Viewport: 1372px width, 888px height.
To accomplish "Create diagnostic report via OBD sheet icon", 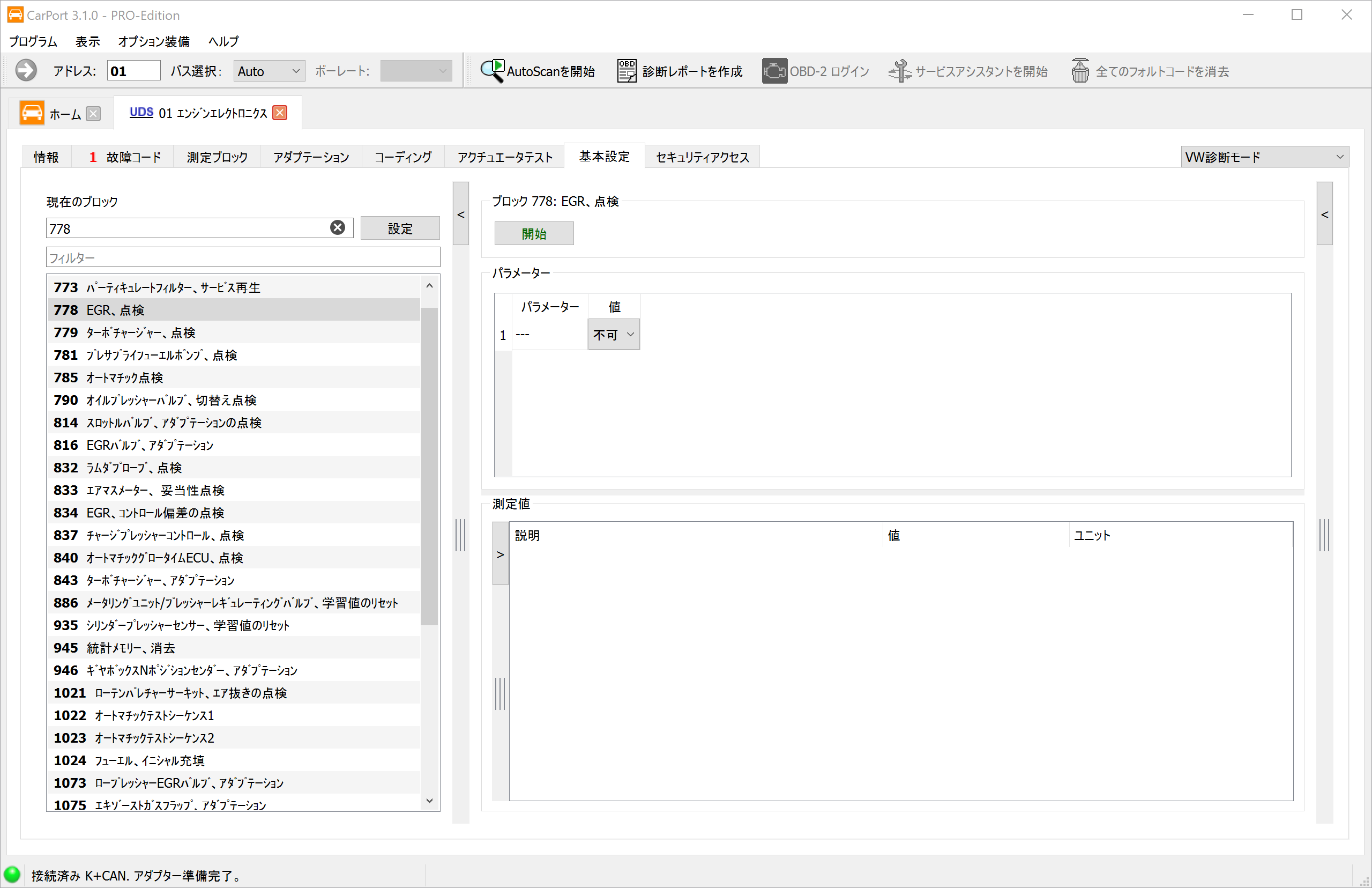I will click(x=627, y=70).
